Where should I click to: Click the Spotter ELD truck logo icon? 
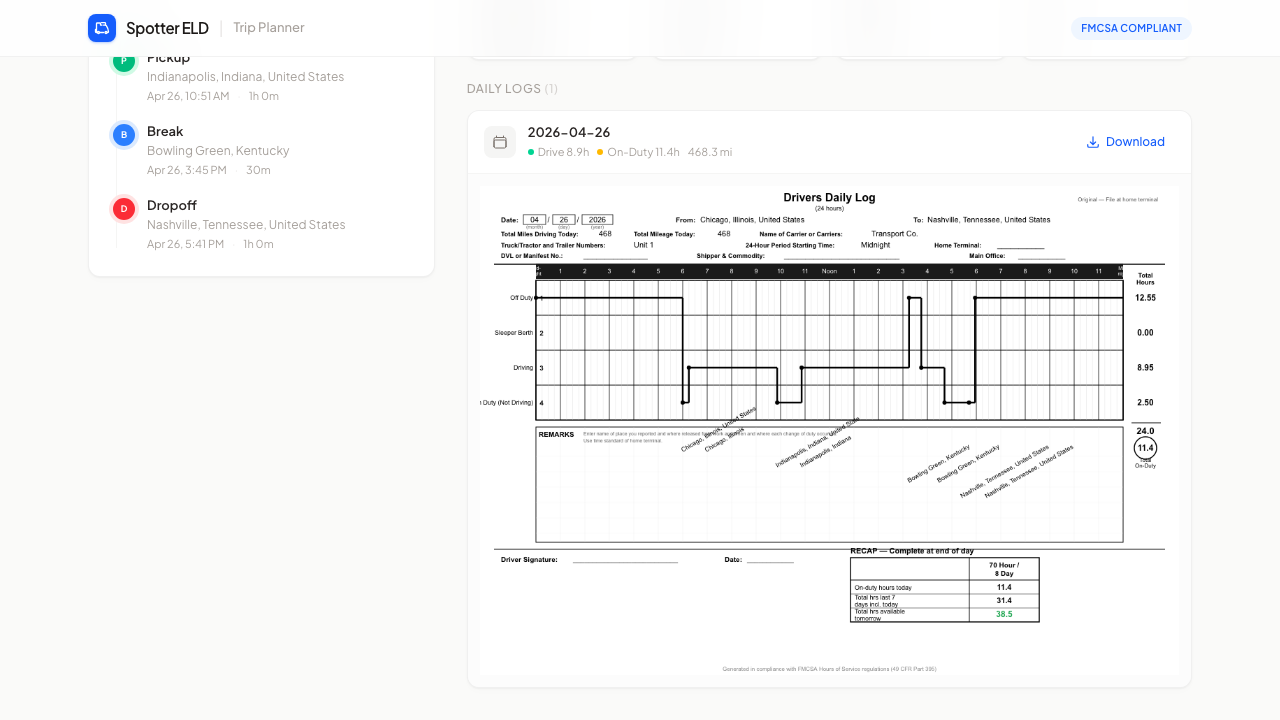click(102, 28)
